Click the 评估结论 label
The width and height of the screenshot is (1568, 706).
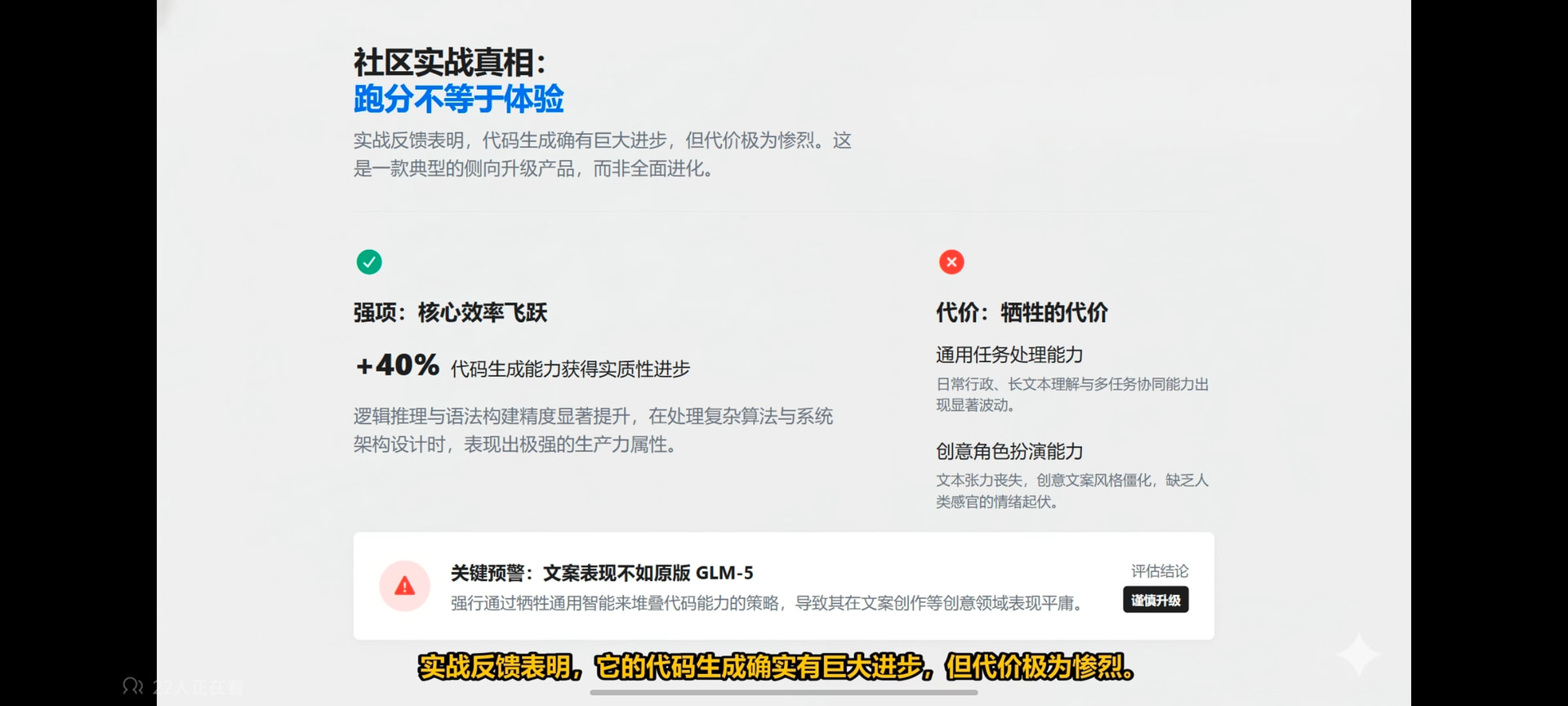coord(1159,571)
